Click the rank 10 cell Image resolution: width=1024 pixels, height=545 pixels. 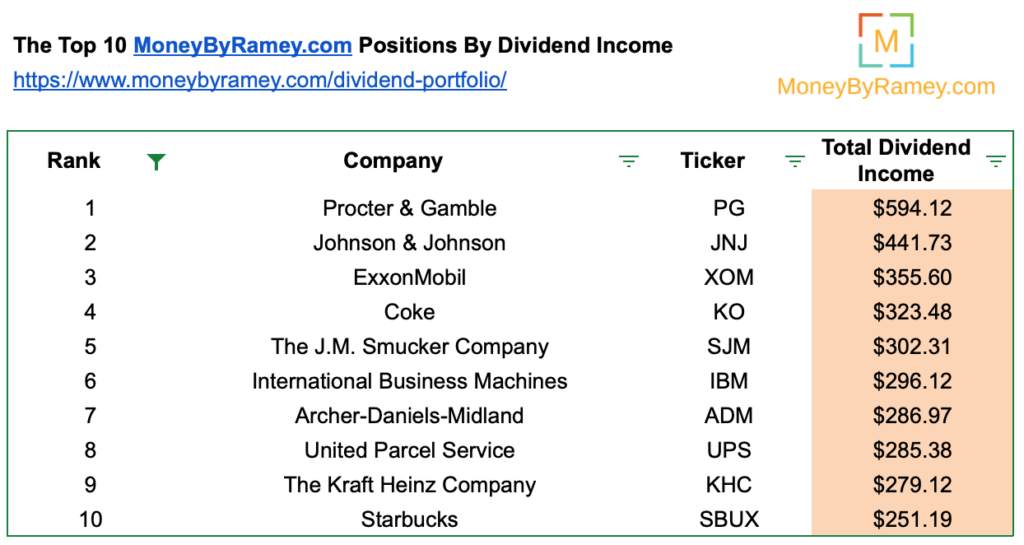pyautogui.click(x=90, y=520)
